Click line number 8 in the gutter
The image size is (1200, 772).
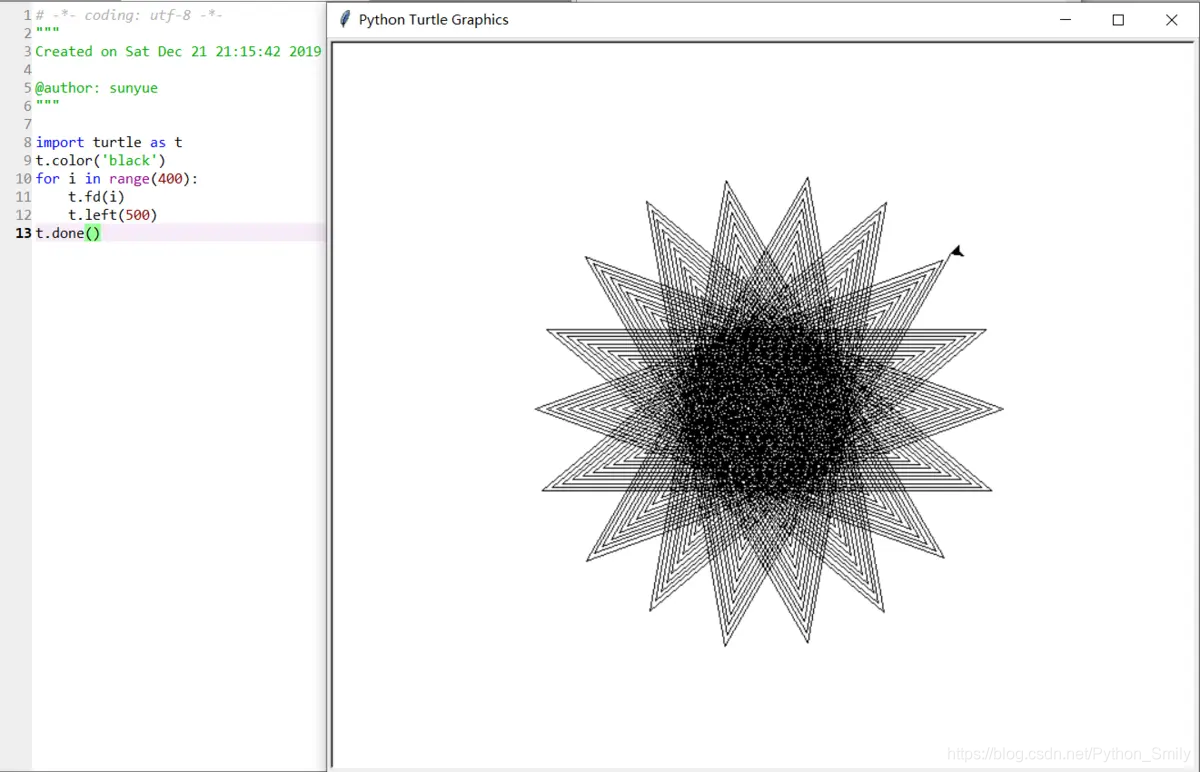pyautogui.click(x=27, y=142)
